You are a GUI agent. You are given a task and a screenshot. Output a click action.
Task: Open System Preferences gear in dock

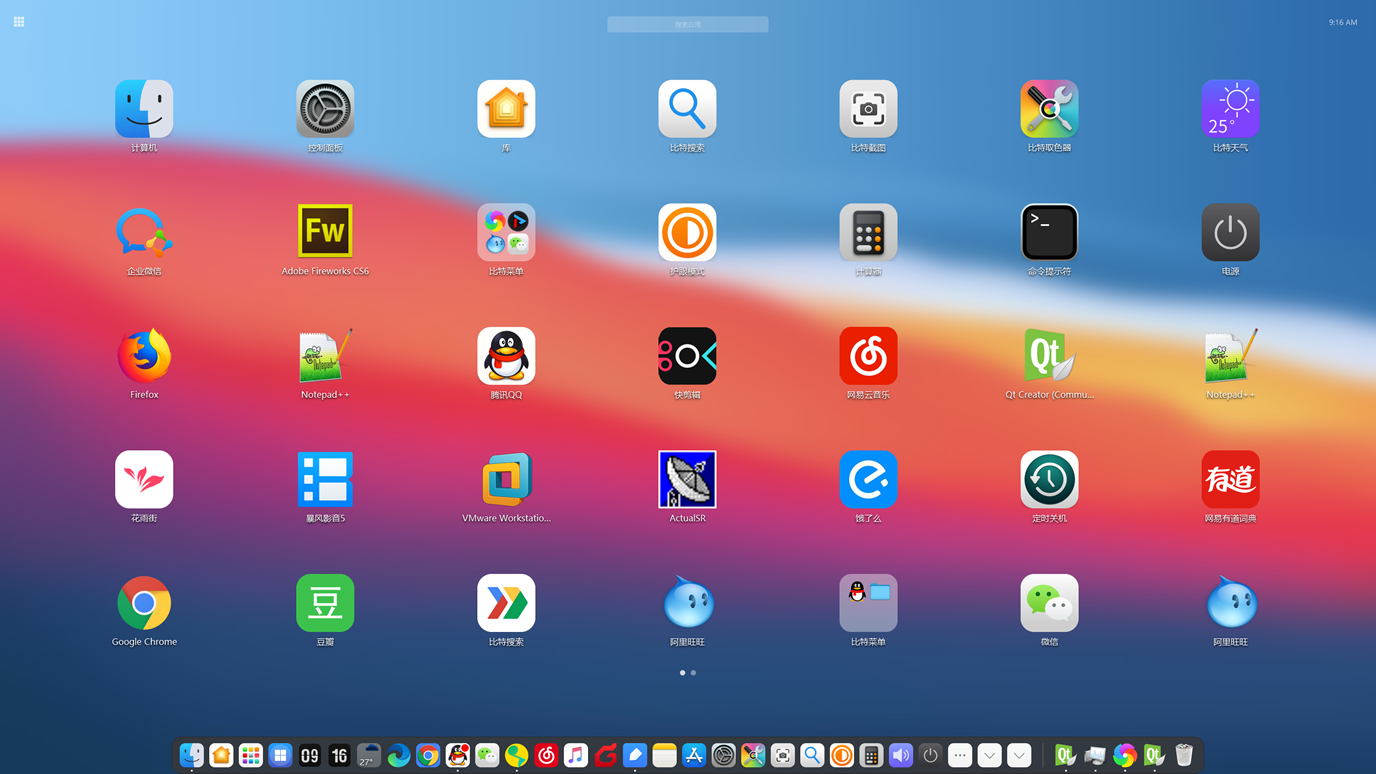[723, 756]
